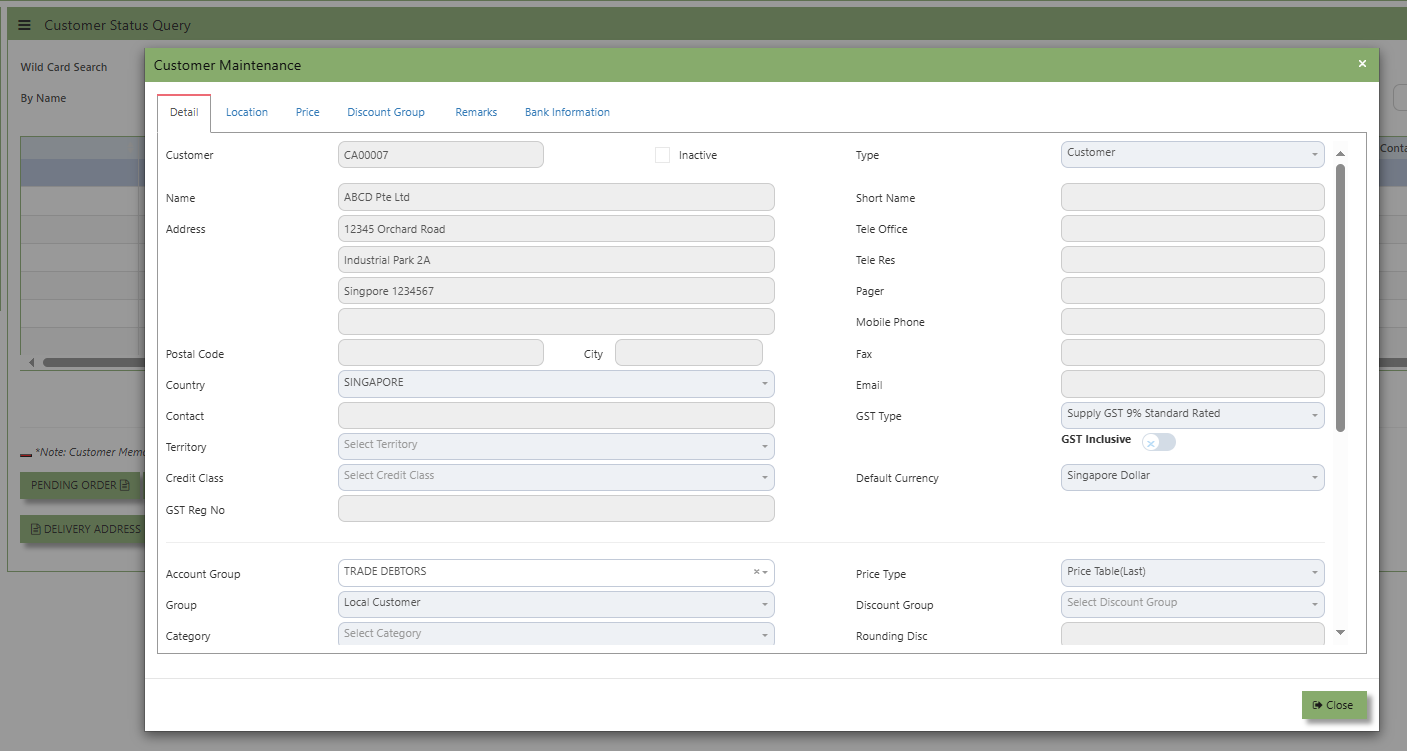Click the Mobile Phone field

1192,322
